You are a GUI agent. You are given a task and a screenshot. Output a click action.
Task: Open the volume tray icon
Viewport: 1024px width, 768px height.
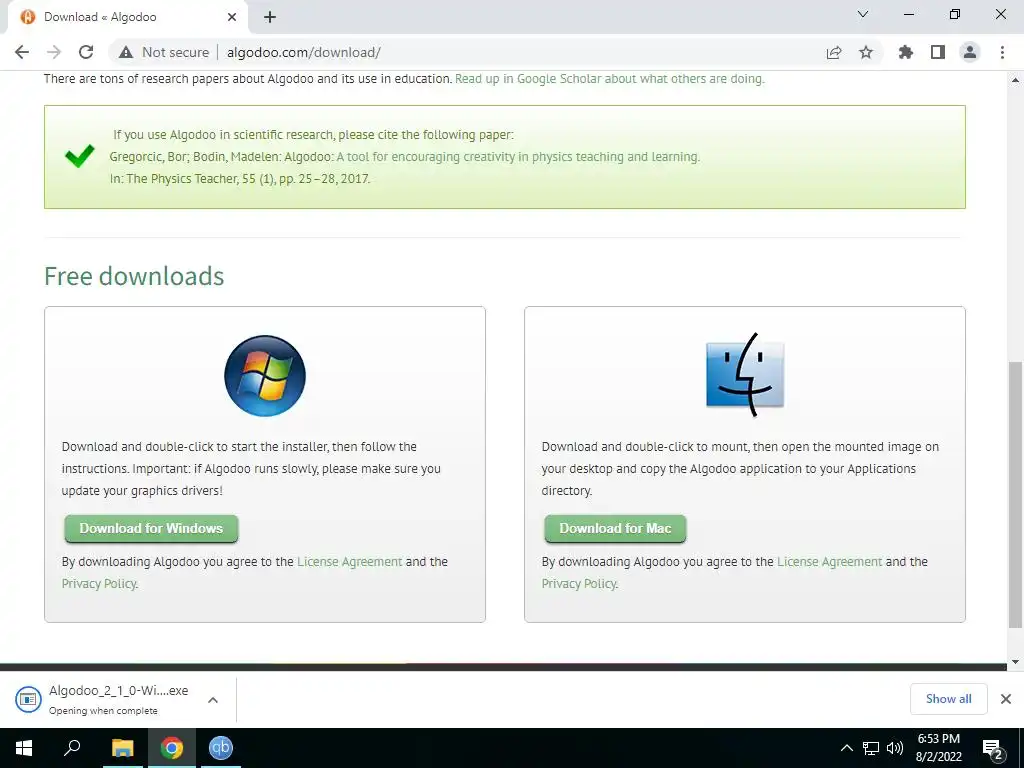[895, 748]
